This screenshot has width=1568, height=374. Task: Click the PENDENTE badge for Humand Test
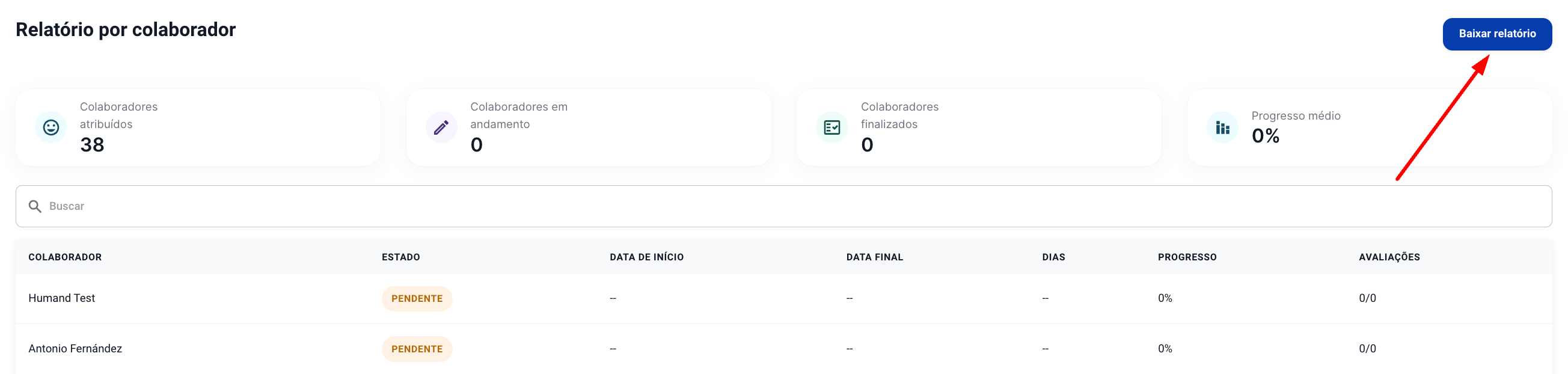tap(417, 298)
